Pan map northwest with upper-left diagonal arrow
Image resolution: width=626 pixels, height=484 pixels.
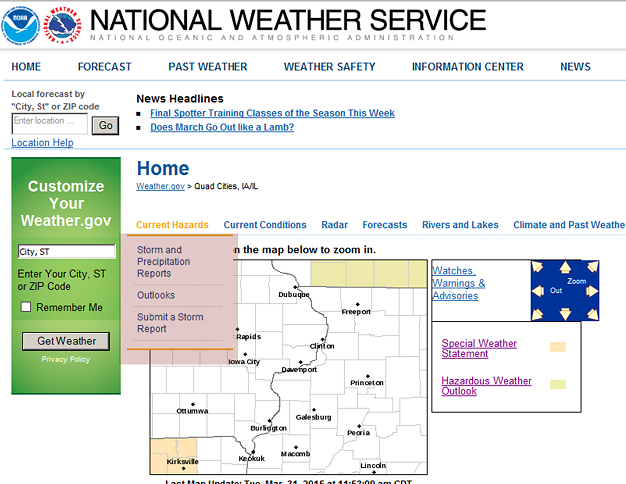pos(538,266)
